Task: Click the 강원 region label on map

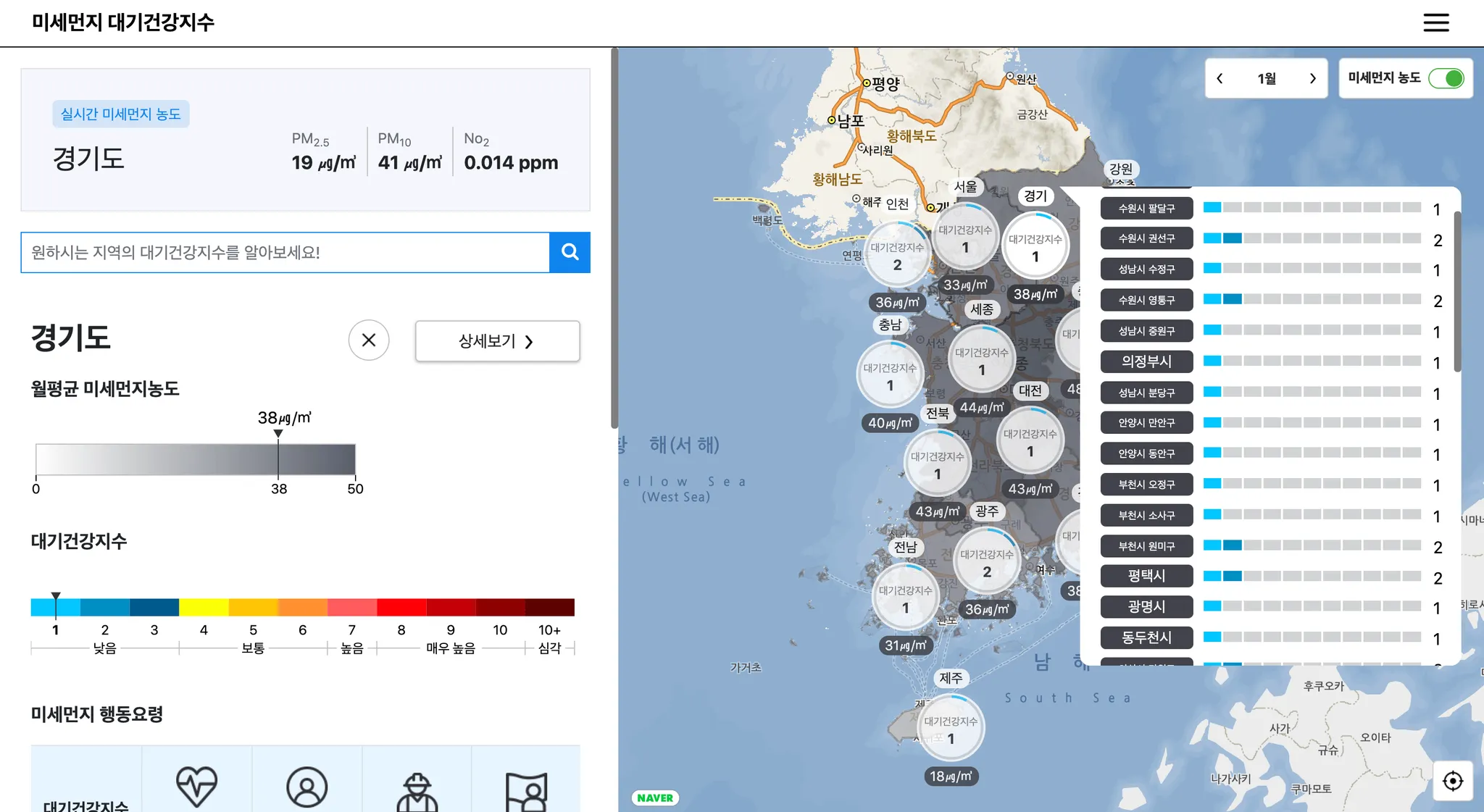Action: [1120, 169]
